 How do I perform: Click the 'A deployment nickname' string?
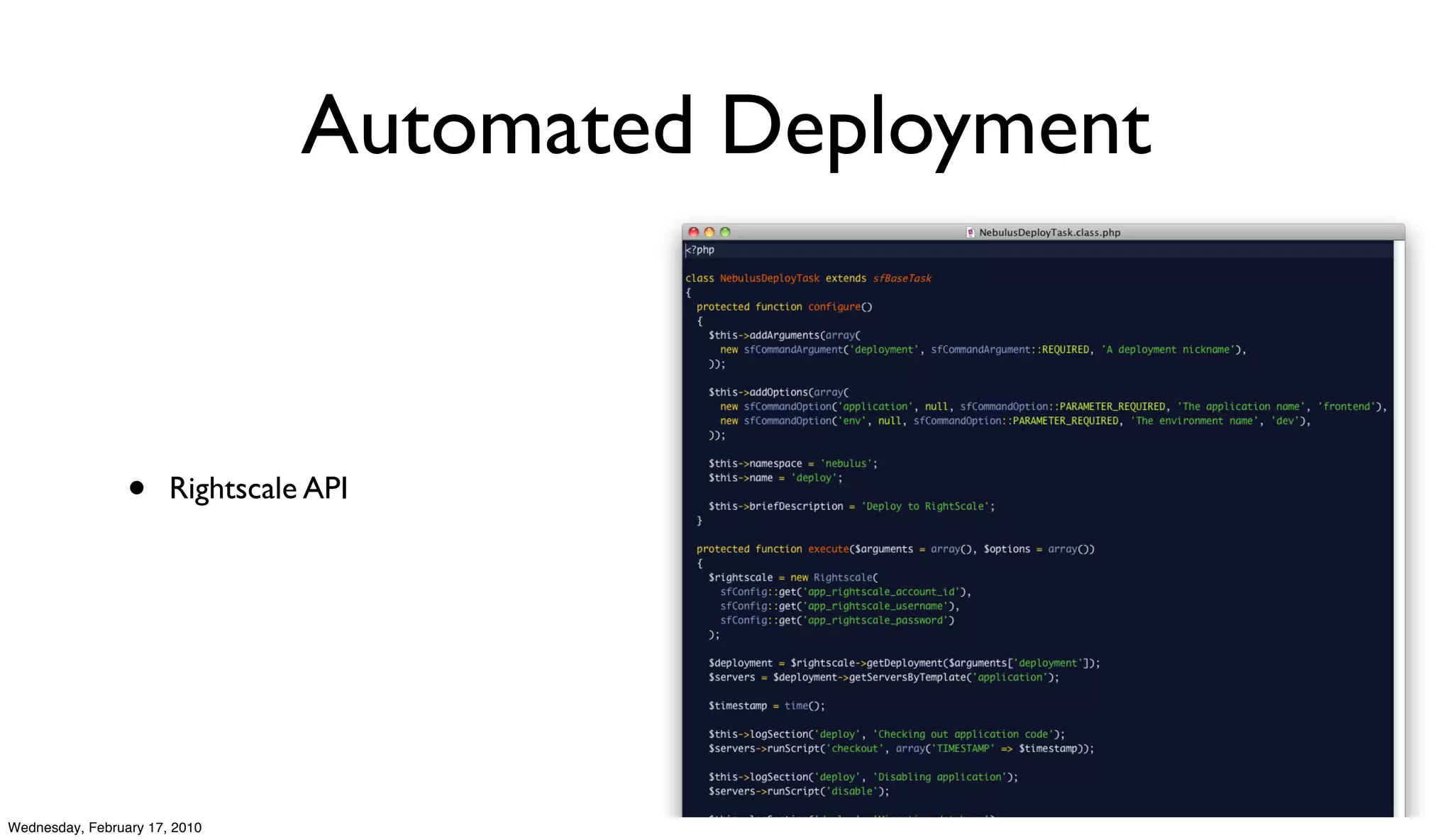point(1169,350)
